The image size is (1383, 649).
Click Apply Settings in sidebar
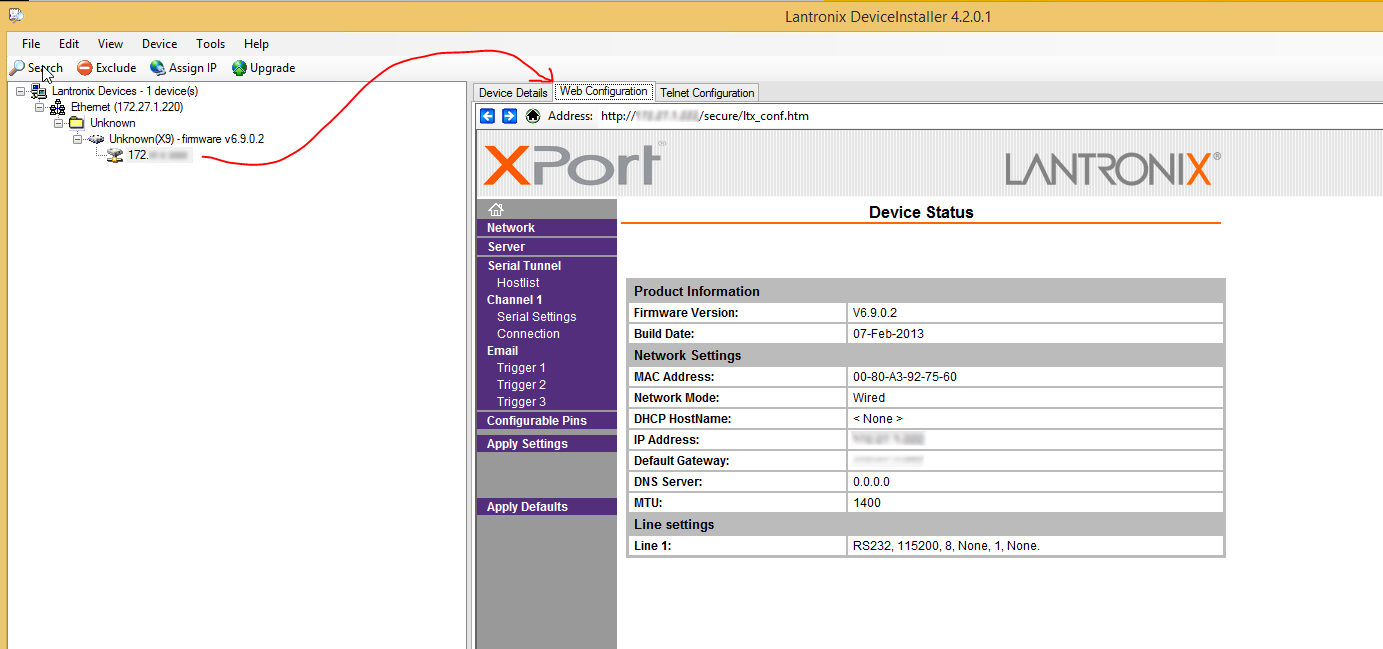point(527,444)
